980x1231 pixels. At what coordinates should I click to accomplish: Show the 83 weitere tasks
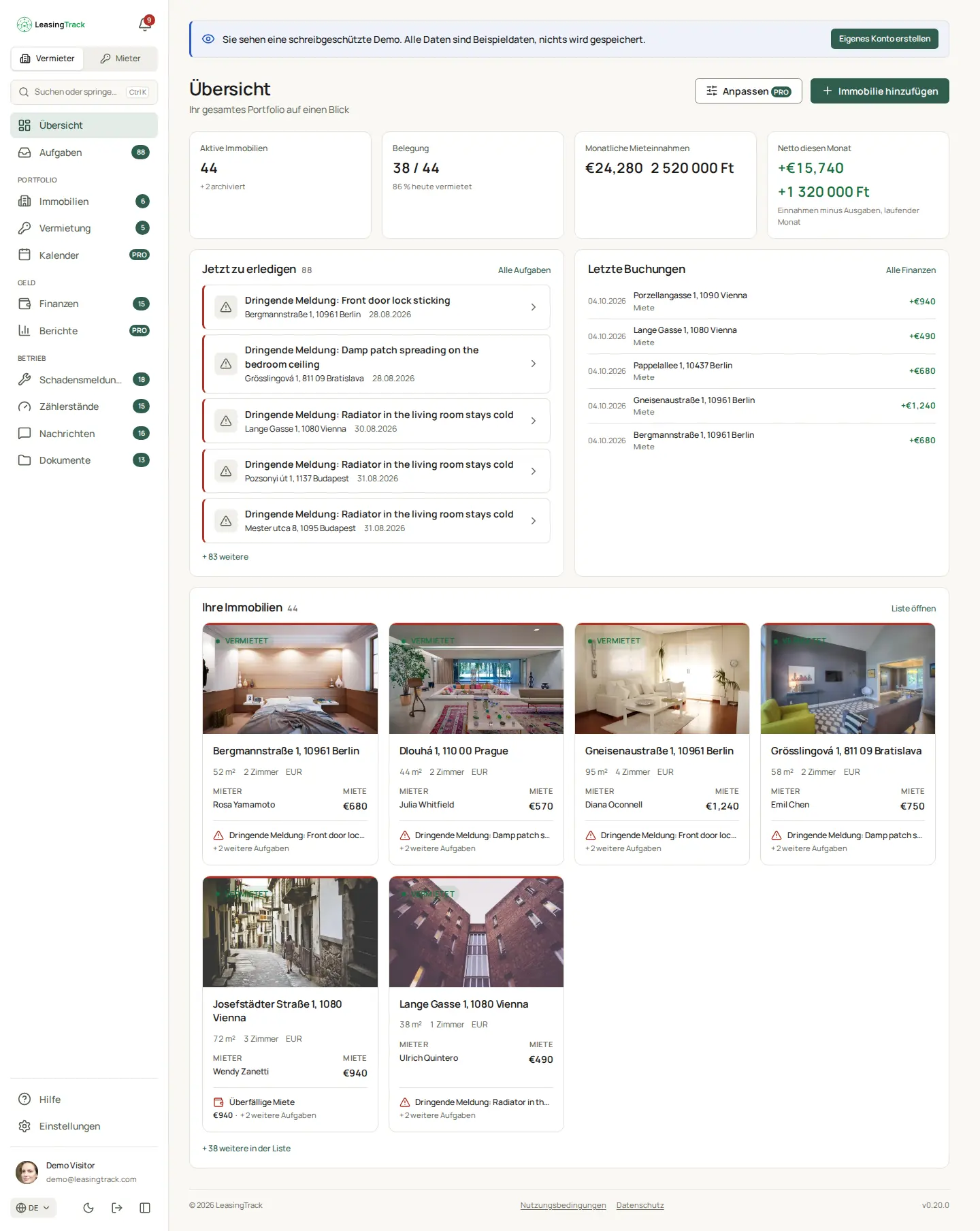[225, 557]
